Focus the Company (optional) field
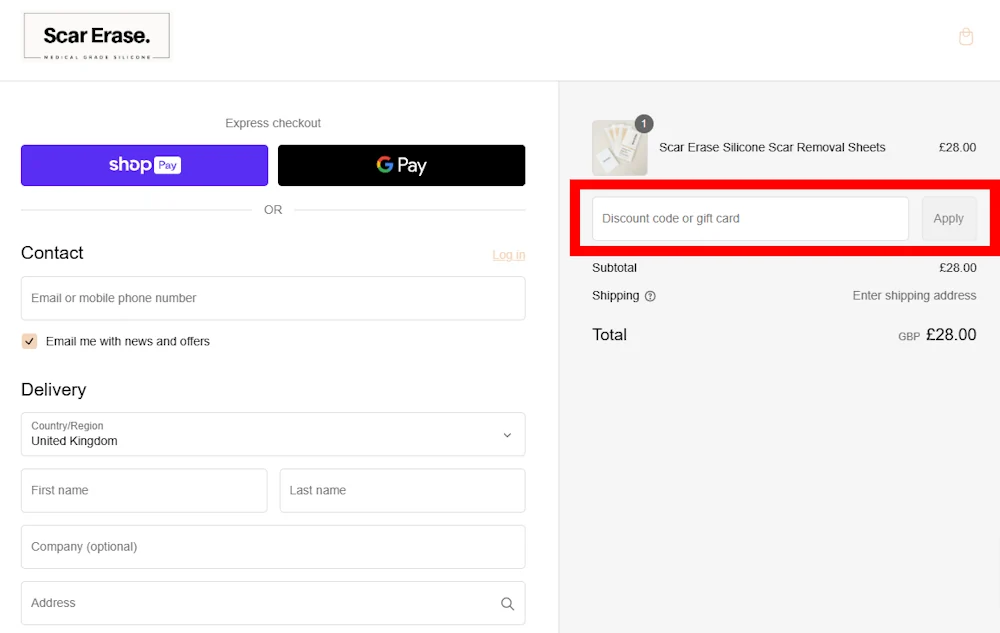The image size is (1000, 633). [273, 547]
